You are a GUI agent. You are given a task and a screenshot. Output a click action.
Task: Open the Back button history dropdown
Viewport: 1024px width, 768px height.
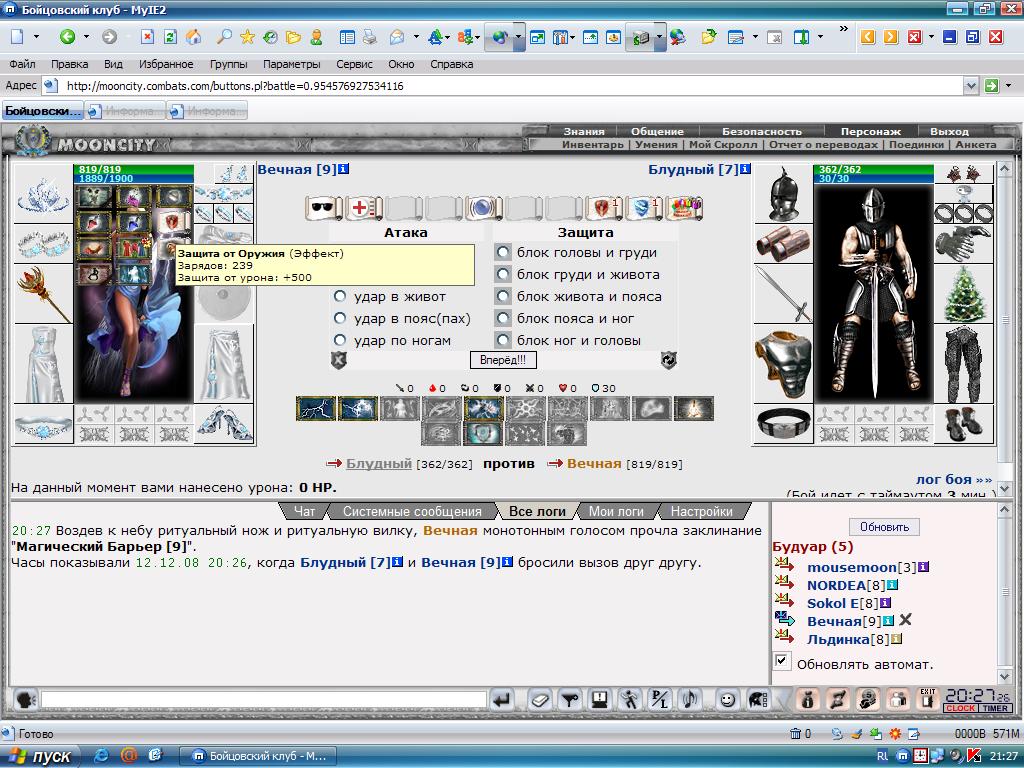click(86, 37)
